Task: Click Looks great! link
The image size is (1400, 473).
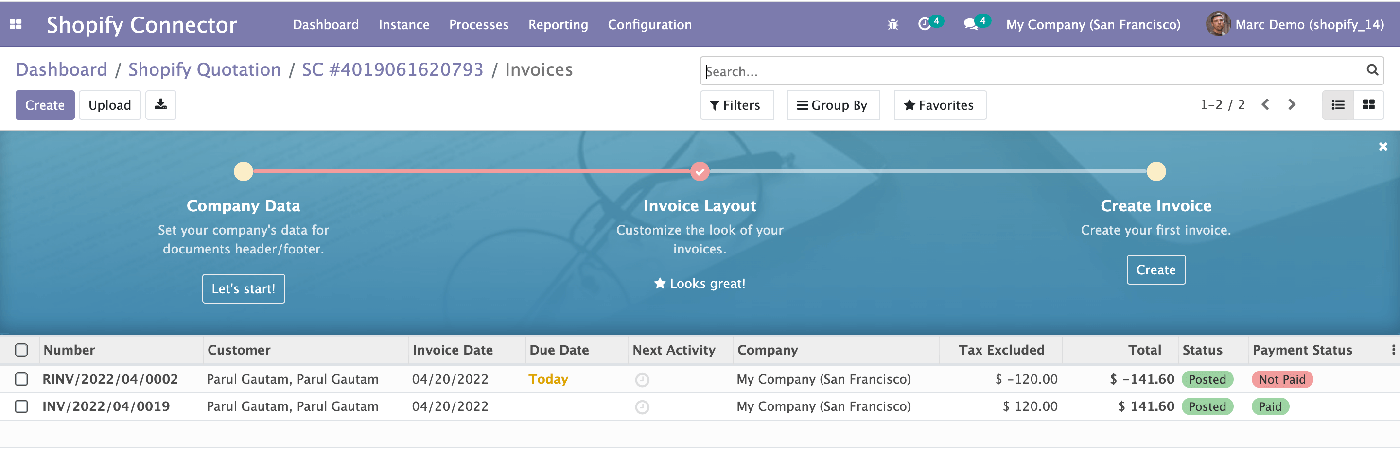Action: 700,283
